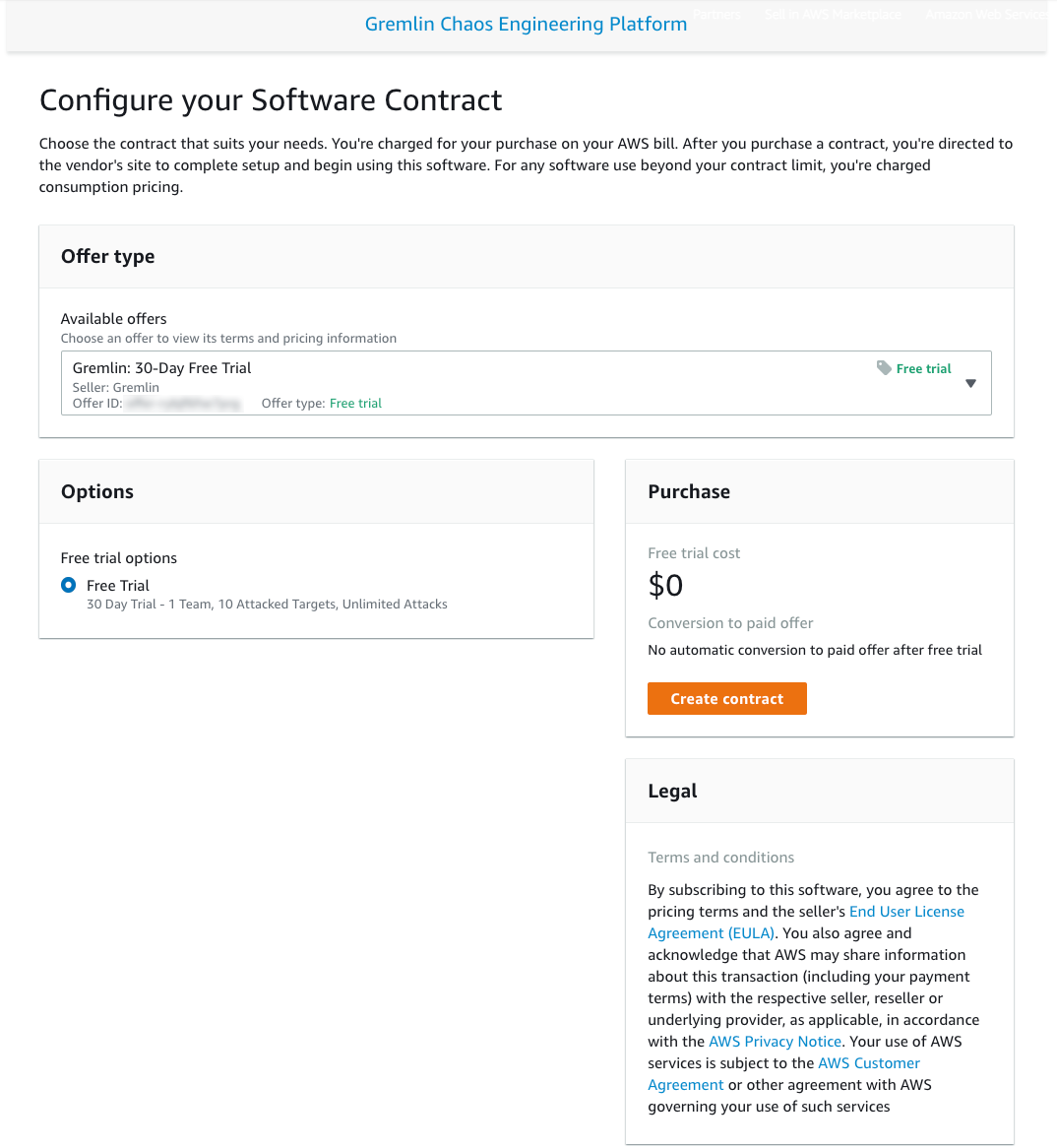
Task: Open Sell in AWS Marketplace header item
Action: click(833, 14)
